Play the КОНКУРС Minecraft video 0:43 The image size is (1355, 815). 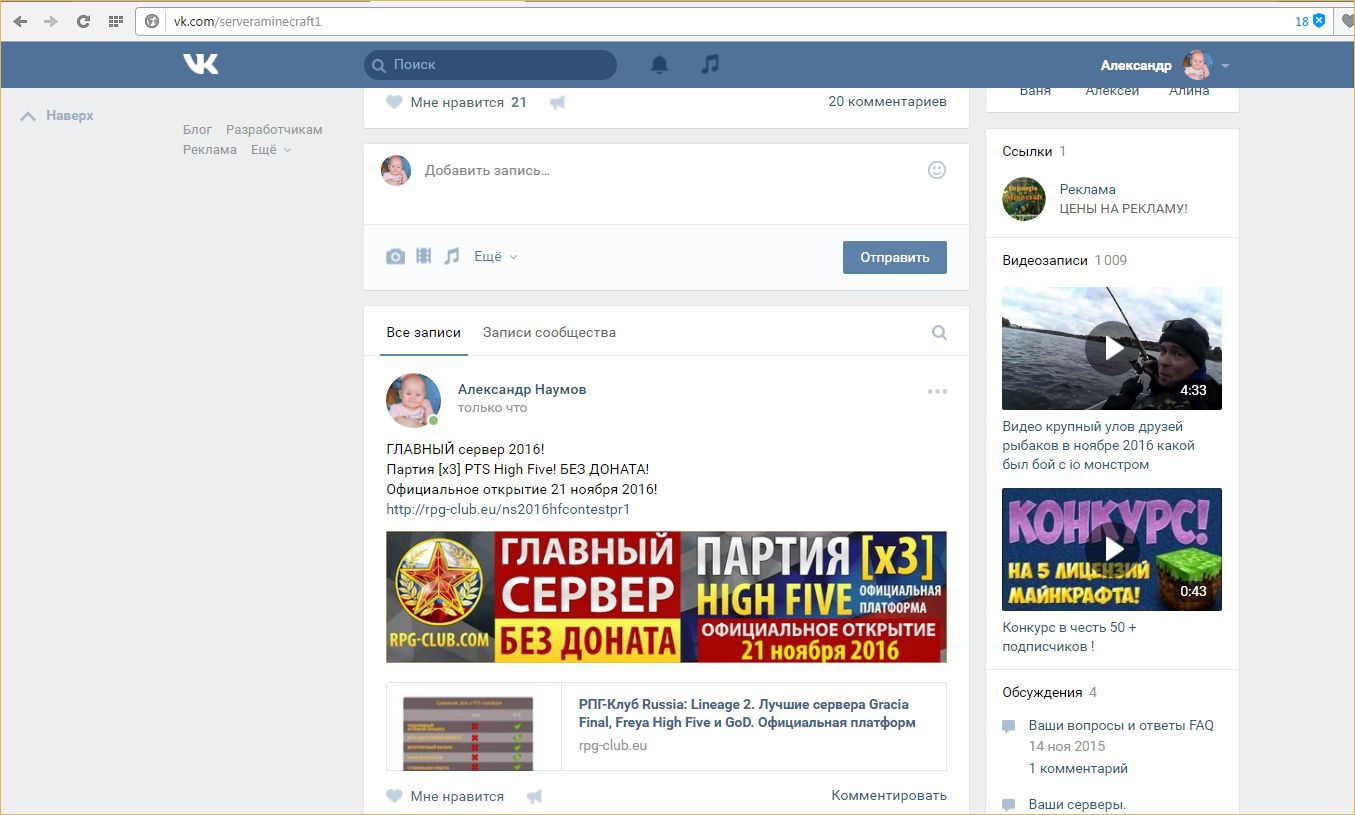pyautogui.click(x=1112, y=549)
